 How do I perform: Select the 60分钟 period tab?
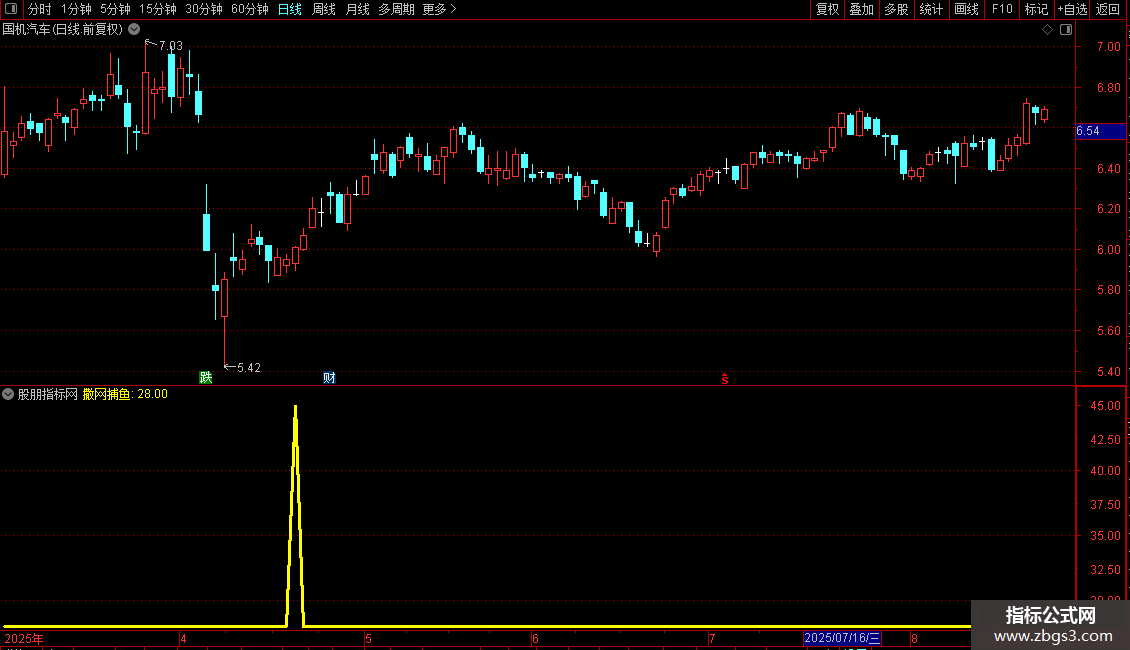pyautogui.click(x=250, y=9)
